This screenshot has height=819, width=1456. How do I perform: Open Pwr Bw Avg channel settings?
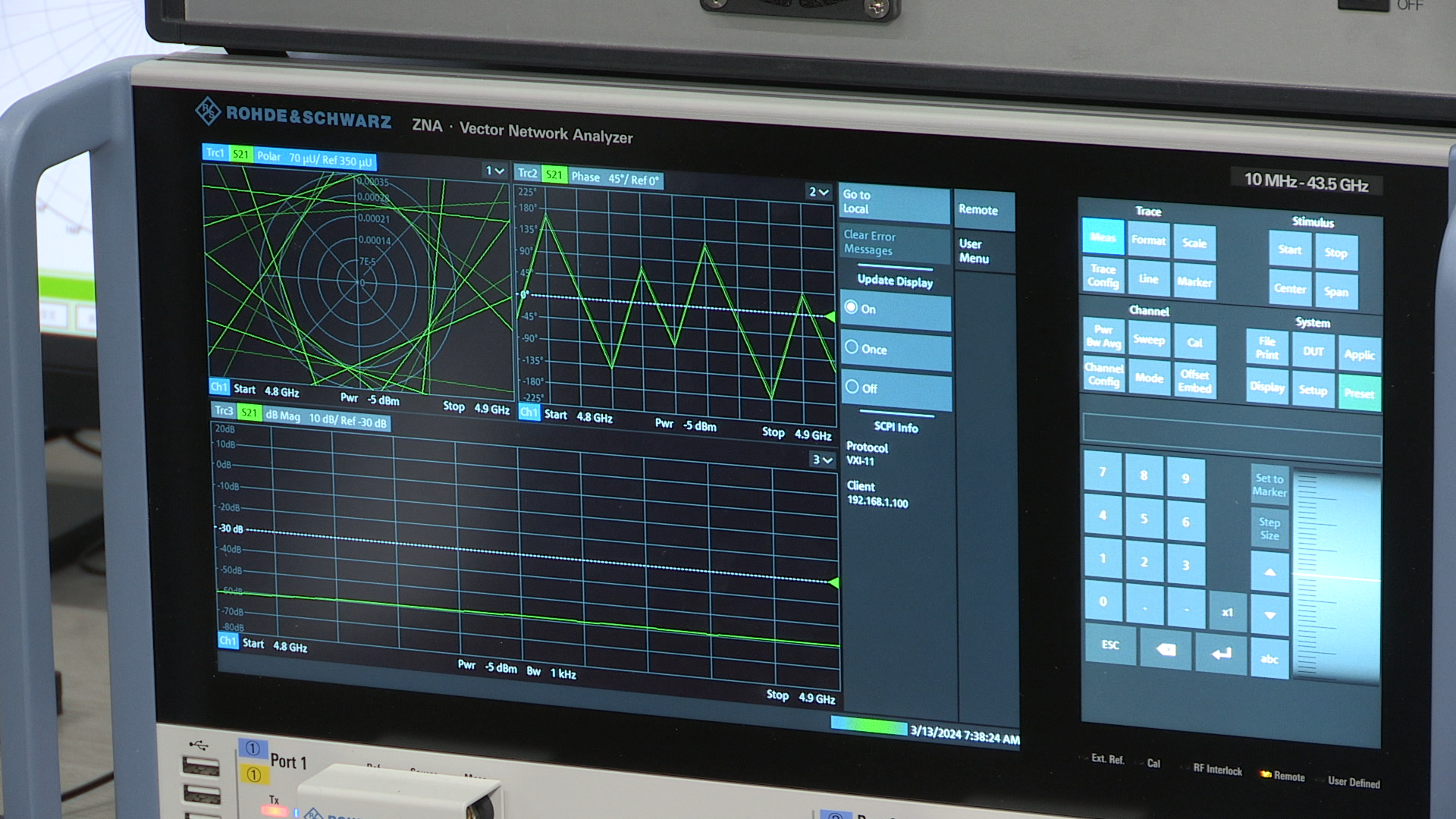(x=1103, y=336)
